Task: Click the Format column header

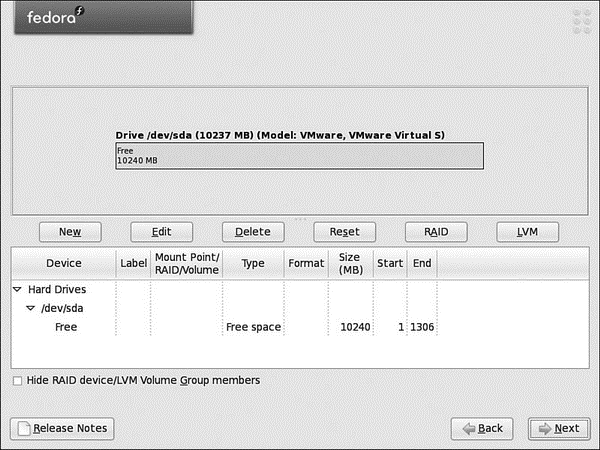Action: (x=306, y=263)
